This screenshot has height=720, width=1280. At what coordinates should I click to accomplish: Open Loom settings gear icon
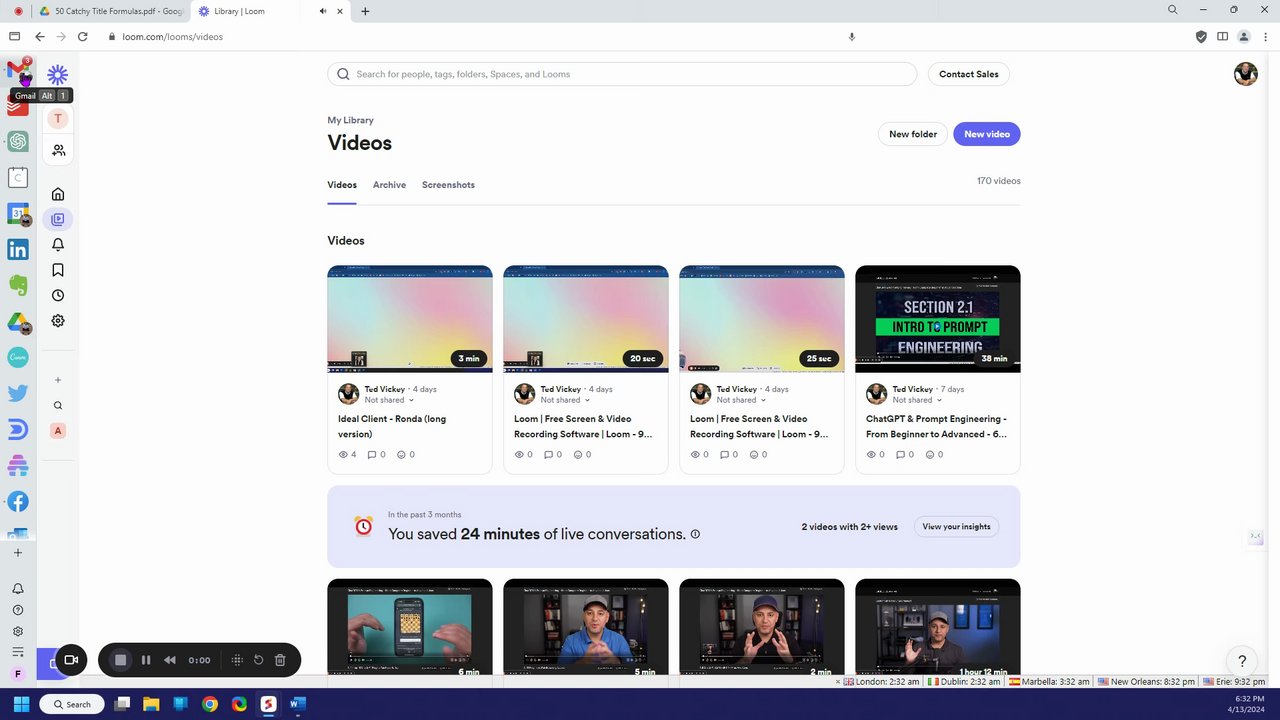tap(58, 321)
